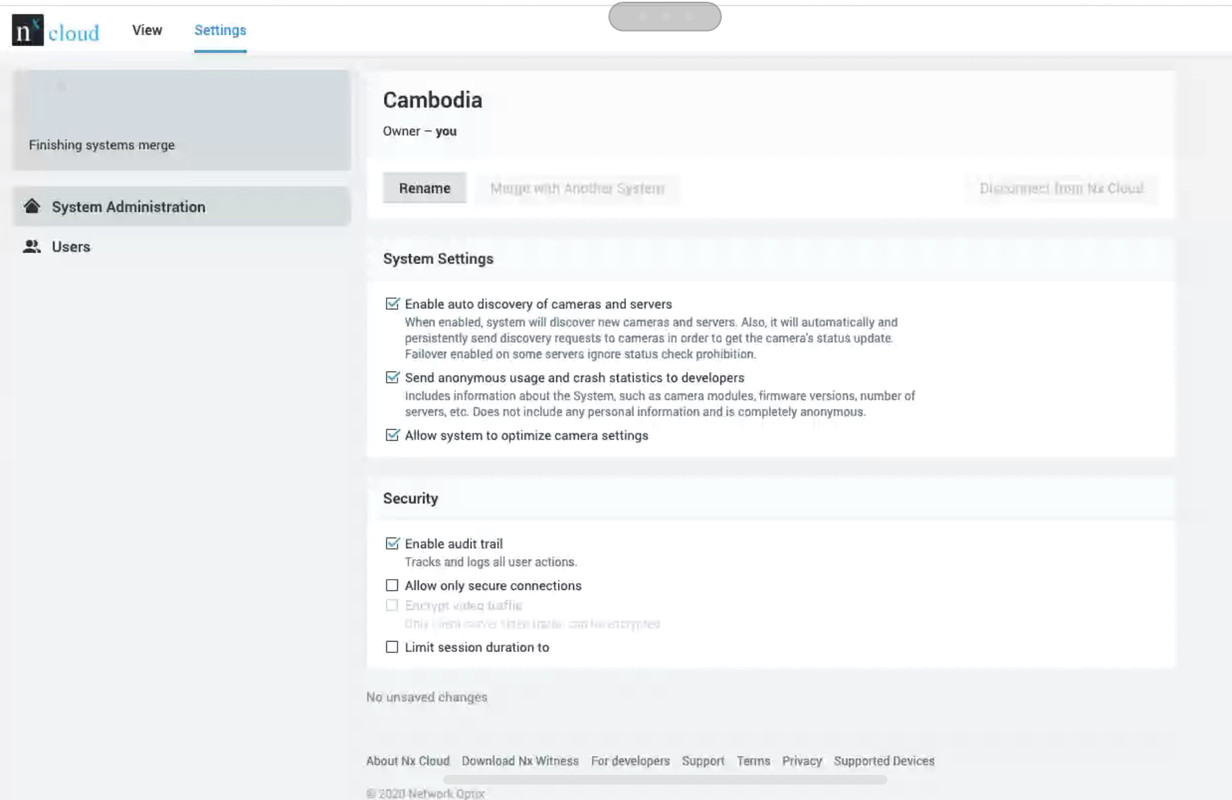Viewport: 1232px width, 800px height.
Task: Enable Limit session duration checkbox
Action: pyautogui.click(x=392, y=647)
